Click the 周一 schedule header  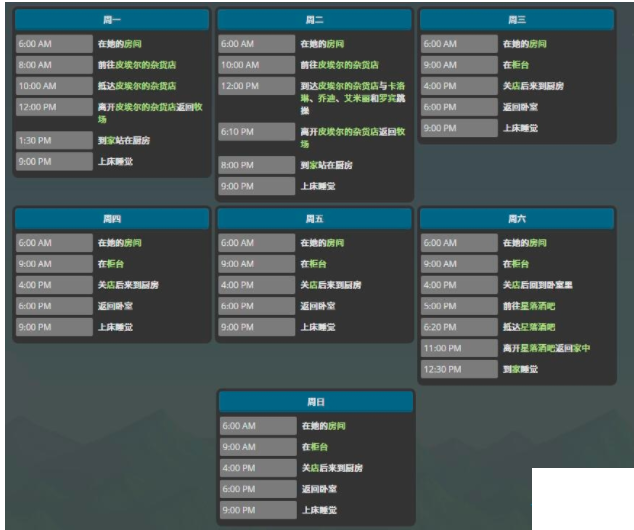click(x=112, y=20)
